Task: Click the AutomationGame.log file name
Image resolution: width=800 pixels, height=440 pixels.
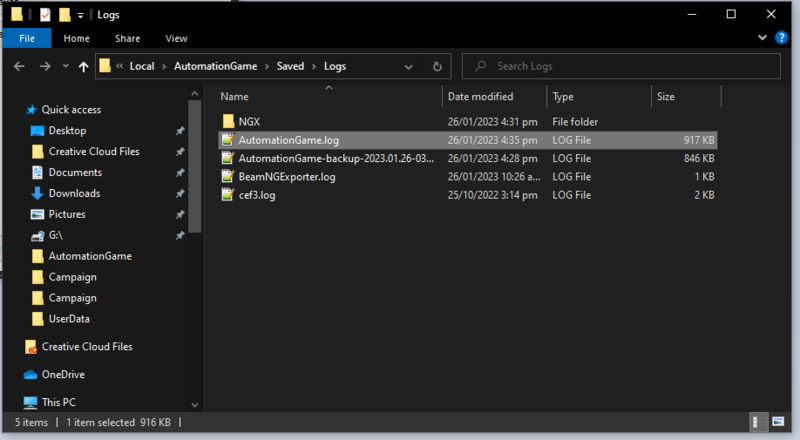Action: coord(289,140)
